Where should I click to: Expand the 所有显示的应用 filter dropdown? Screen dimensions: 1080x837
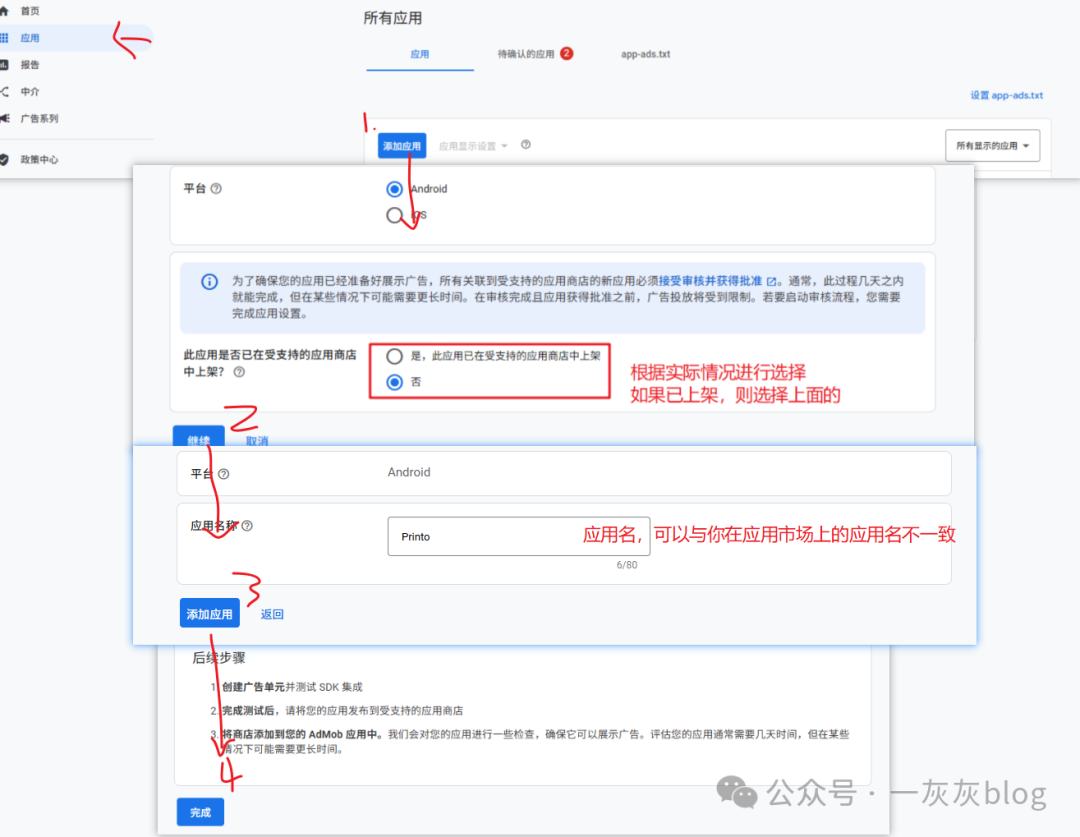(992, 145)
